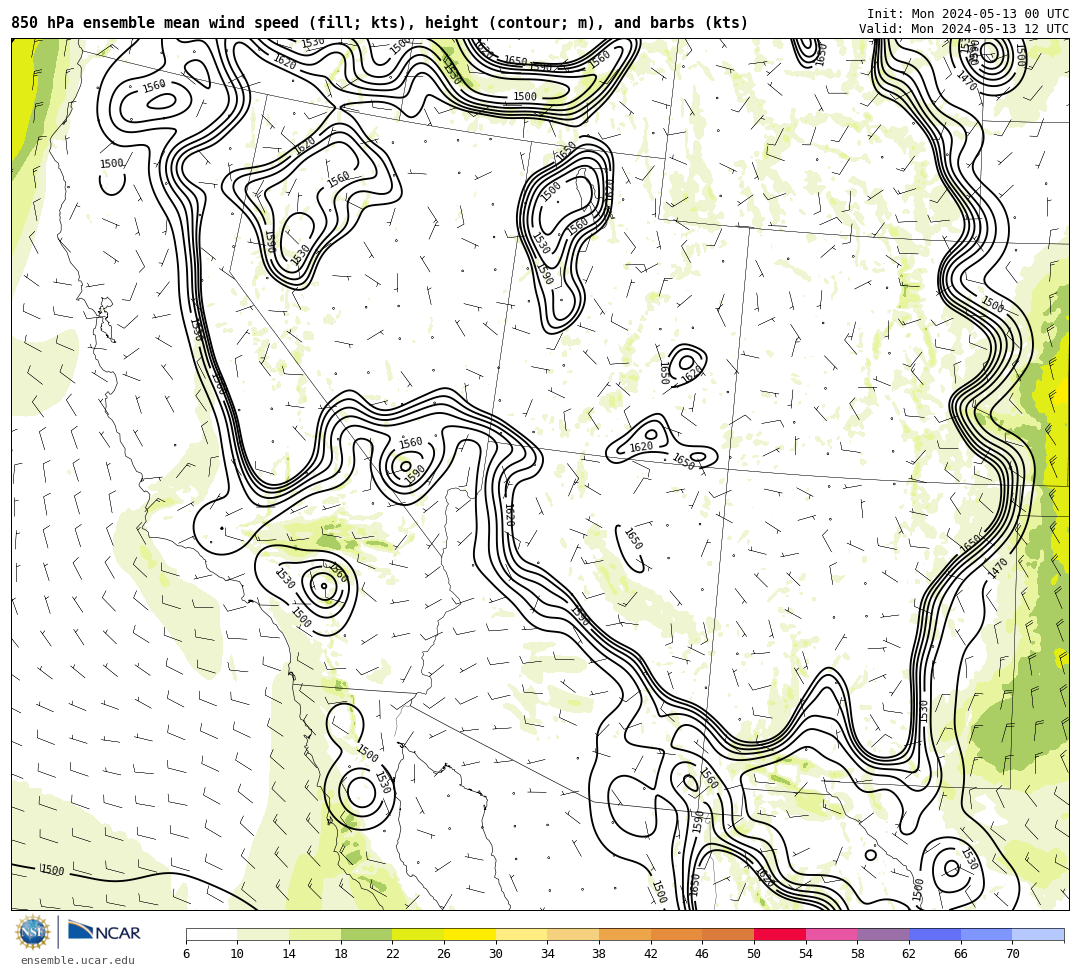Pick the purple 58–62 kts swatch
Image resolution: width=1080 pixels, height=973 pixels.
883,934
